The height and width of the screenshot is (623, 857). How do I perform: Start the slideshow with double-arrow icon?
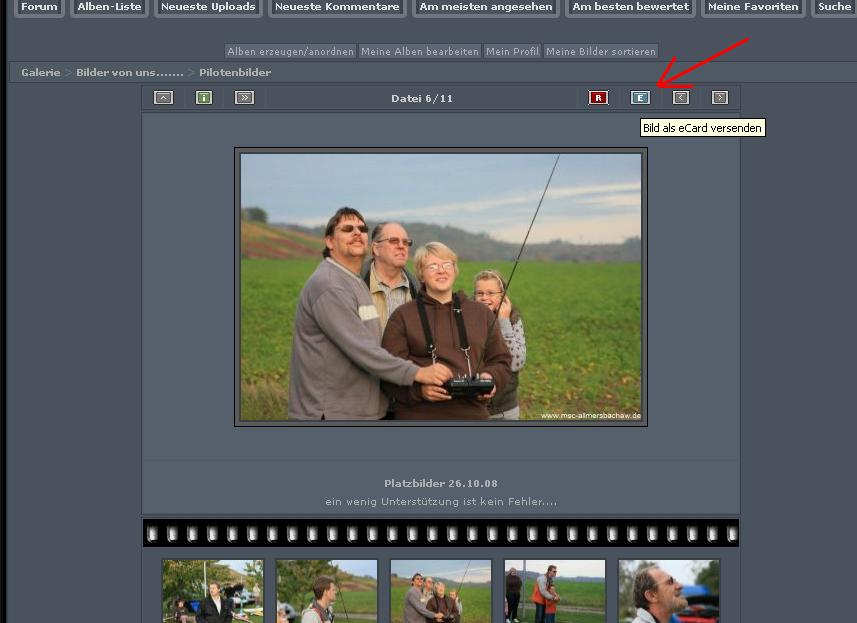click(244, 98)
